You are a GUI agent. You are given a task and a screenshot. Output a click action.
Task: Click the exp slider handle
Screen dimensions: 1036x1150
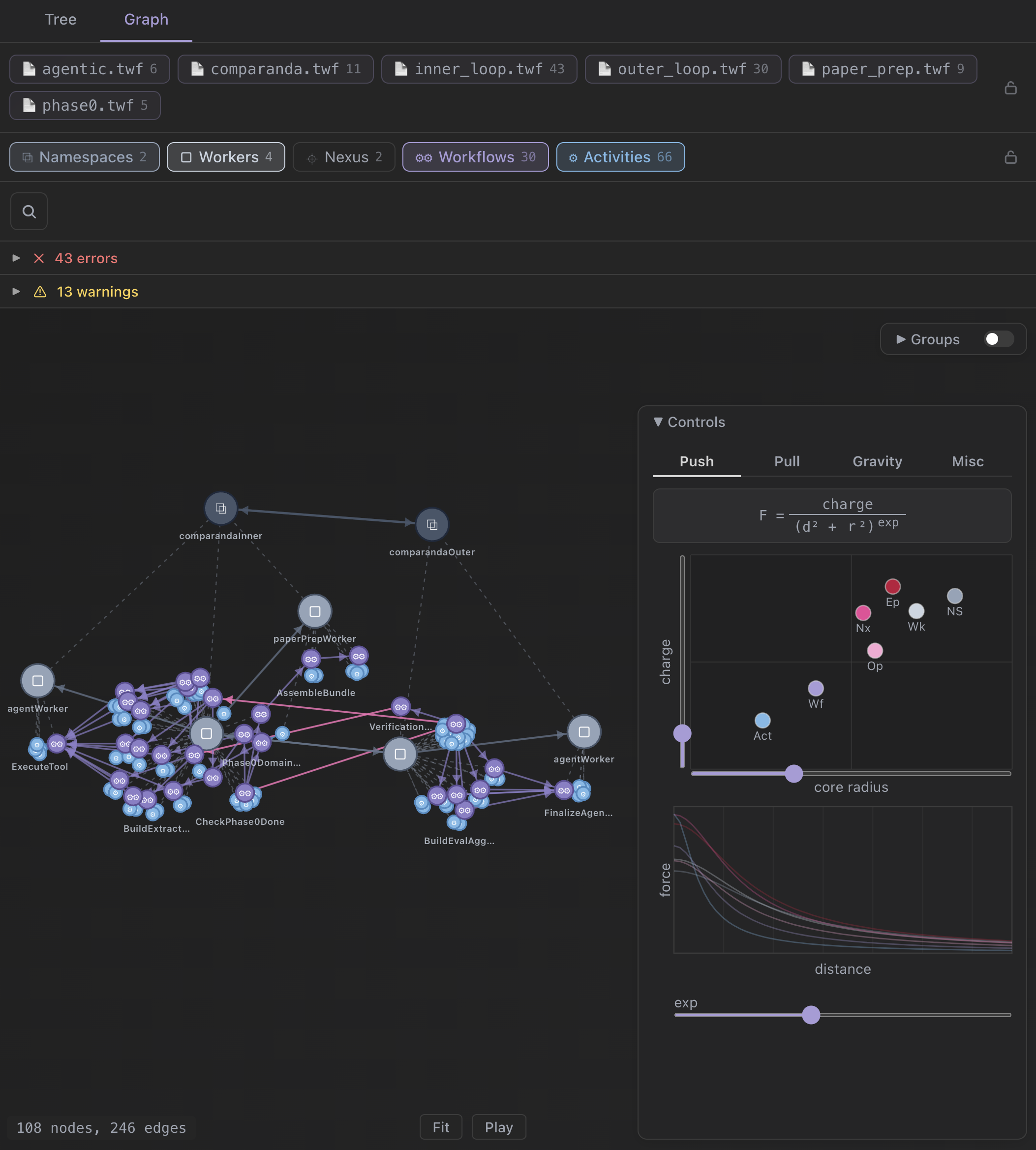[x=811, y=1015]
